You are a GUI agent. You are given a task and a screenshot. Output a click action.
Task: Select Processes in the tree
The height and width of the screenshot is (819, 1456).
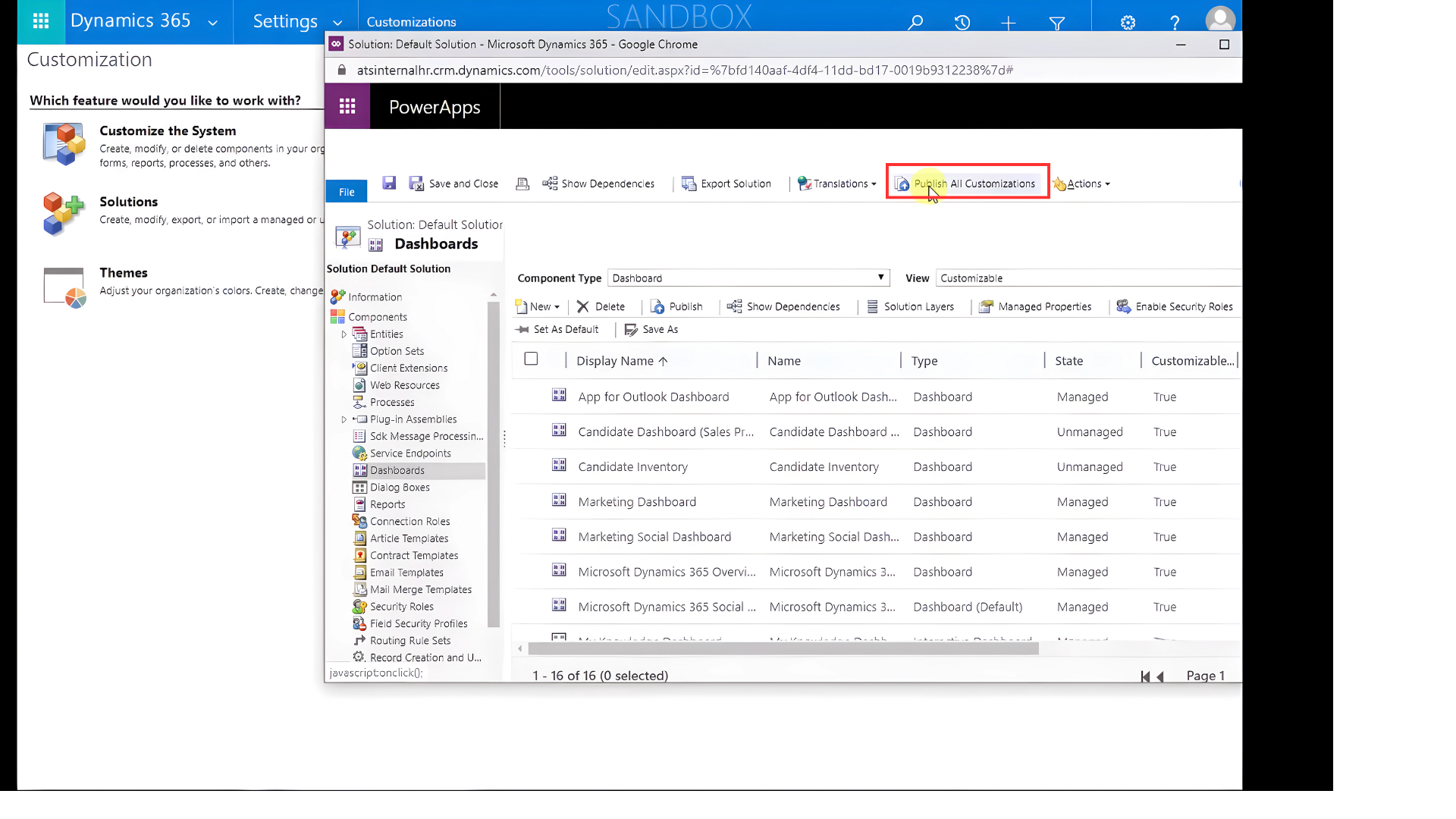pyautogui.click(x=392, y=402)
